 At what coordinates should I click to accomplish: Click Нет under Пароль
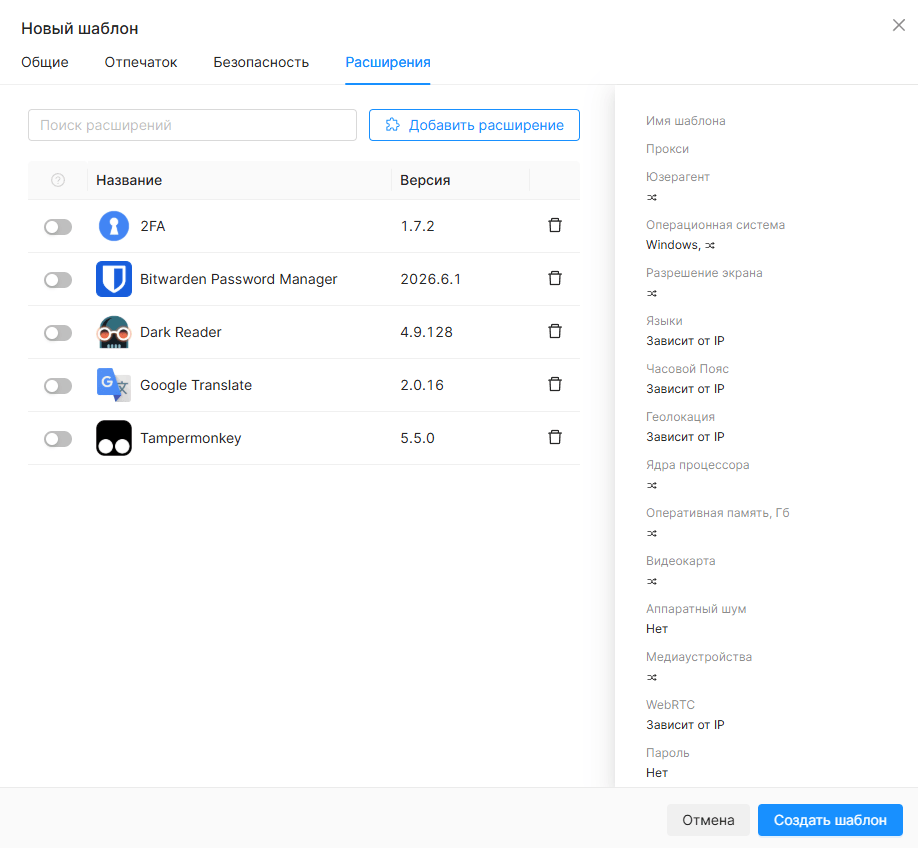(657, 773)
